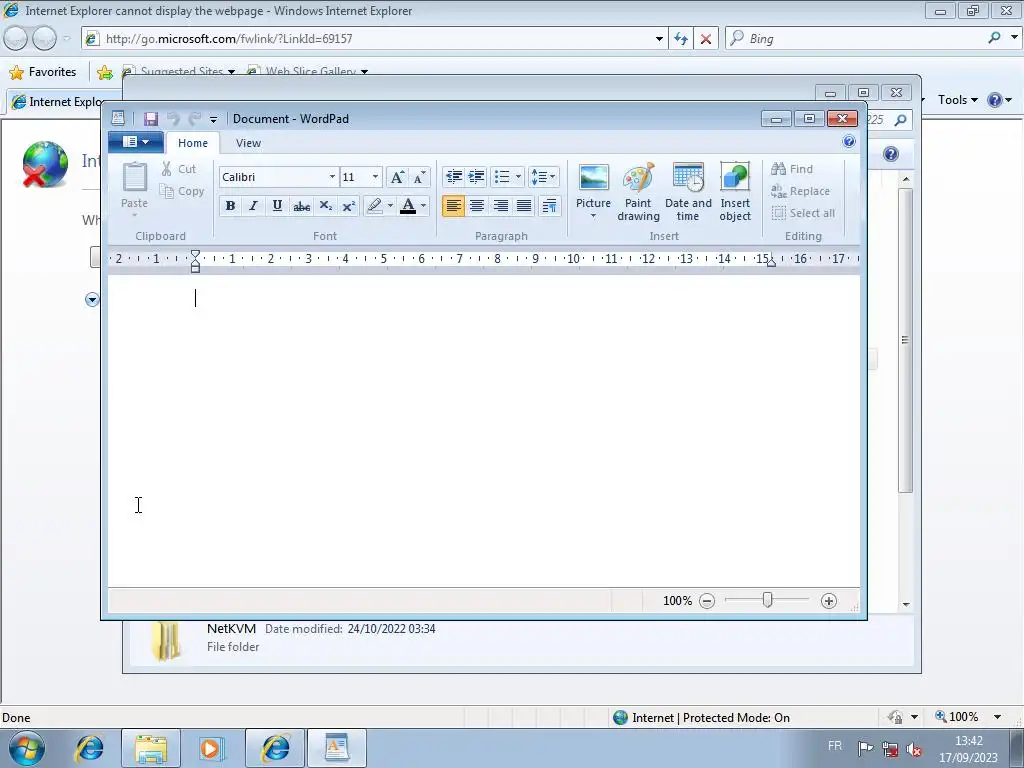The width and height of the screenshot is (1024, 768).
Task: Open the Line spacing dropdown
Action: pyautogui.click(x=543, y=177)
